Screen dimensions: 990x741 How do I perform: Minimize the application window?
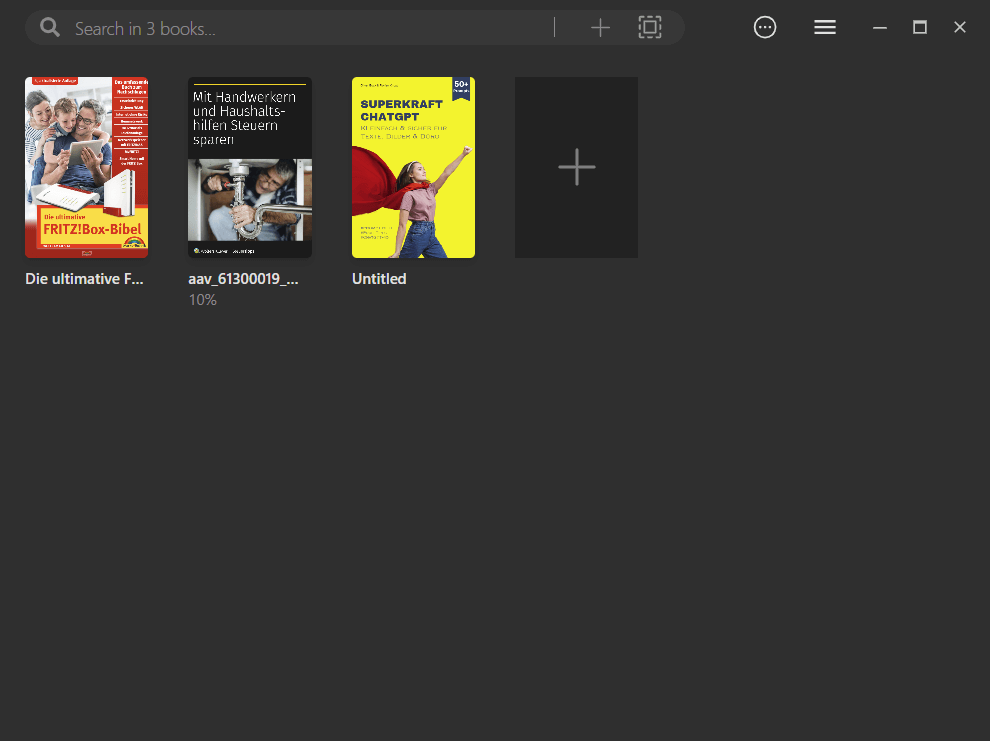pos(879,27)
